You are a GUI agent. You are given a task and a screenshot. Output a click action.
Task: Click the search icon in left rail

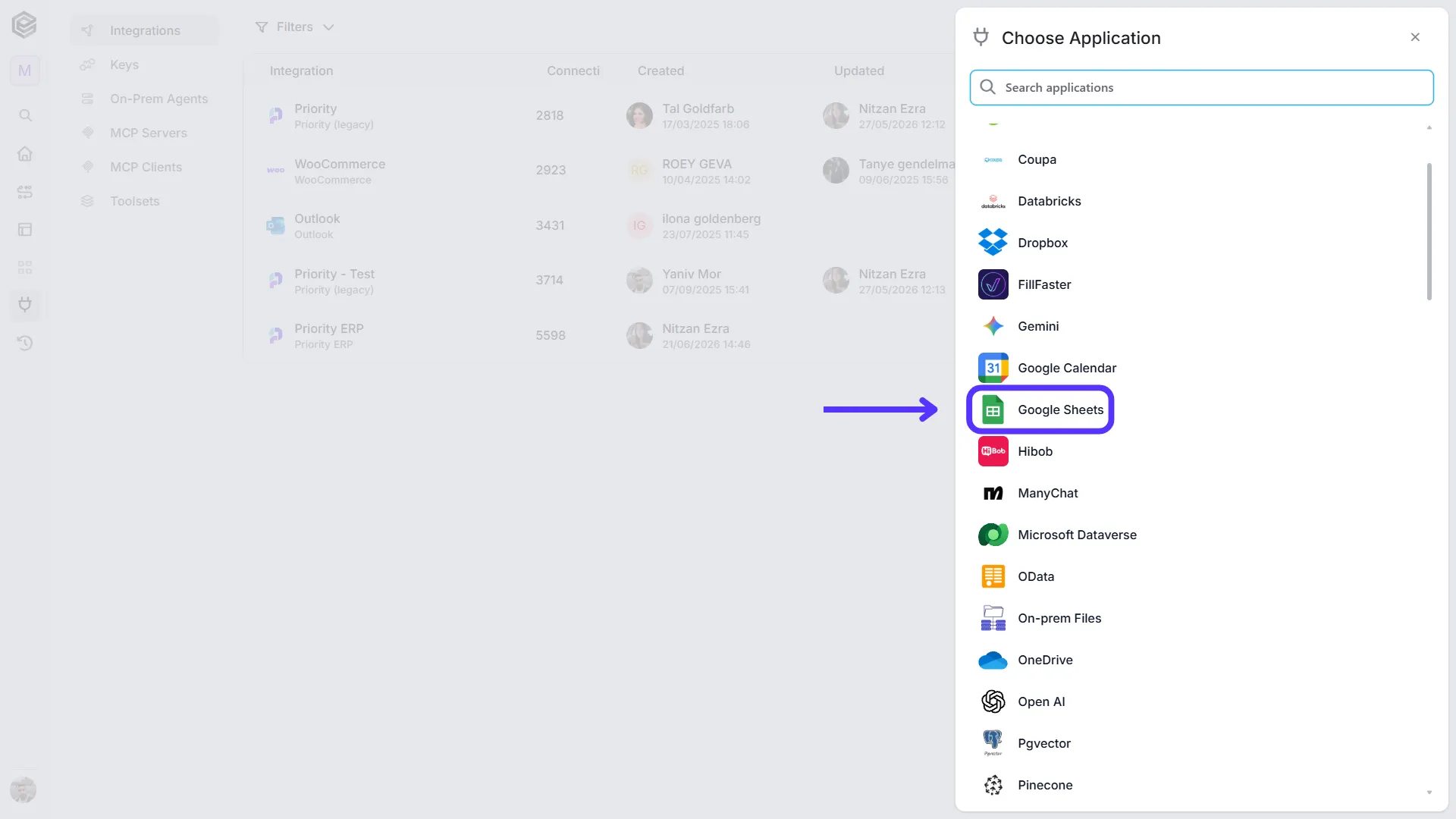coord(25,115)
